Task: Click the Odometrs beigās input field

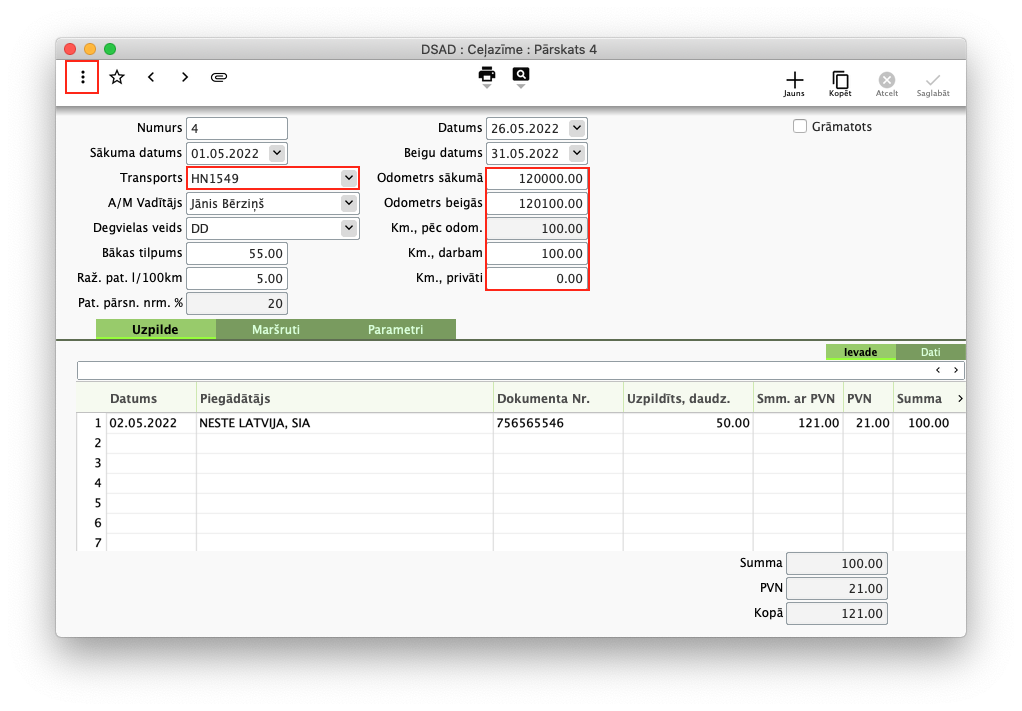Action: pos(537,203)
